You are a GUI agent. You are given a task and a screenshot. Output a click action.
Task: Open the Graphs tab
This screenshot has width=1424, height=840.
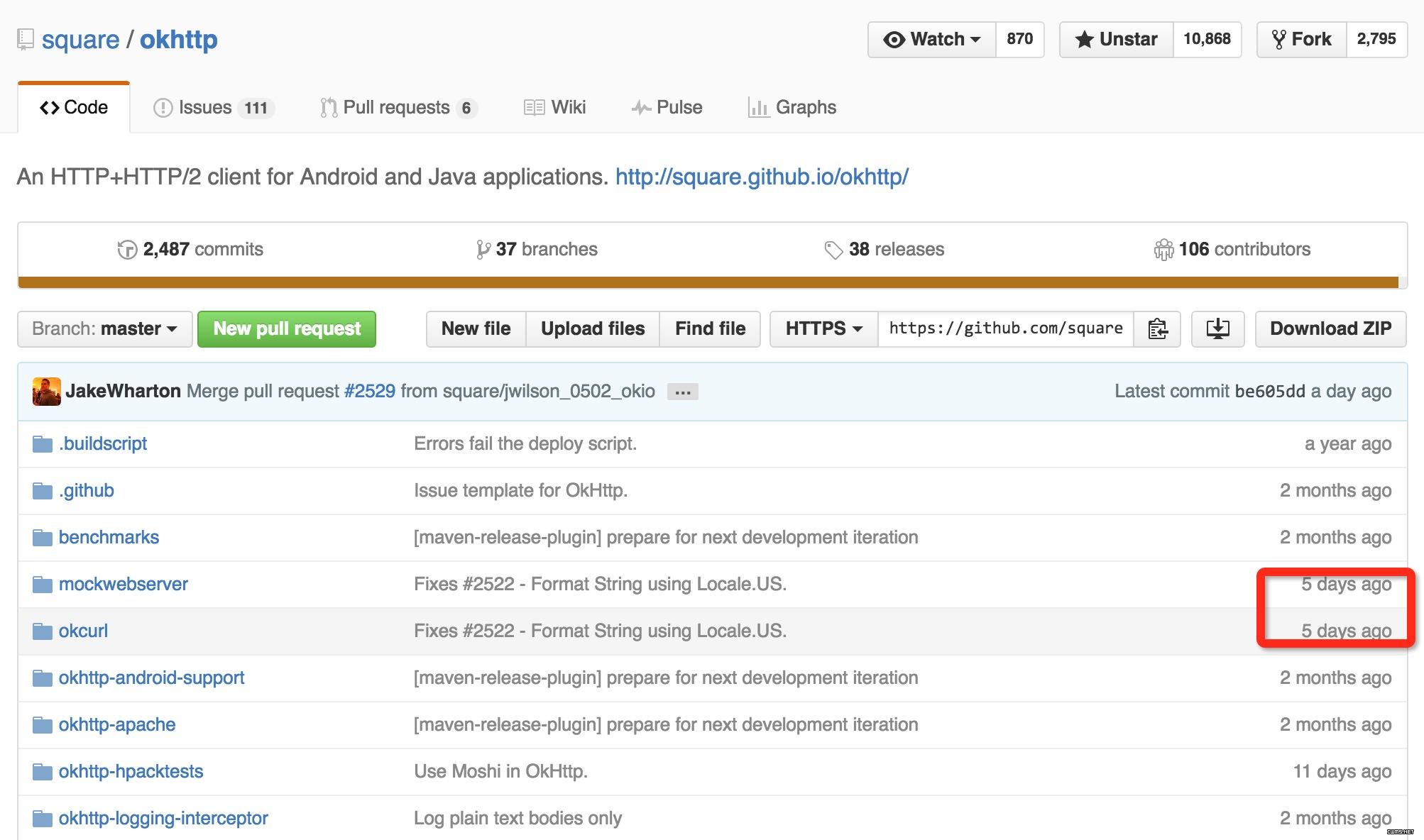click(x=792, y=107)
